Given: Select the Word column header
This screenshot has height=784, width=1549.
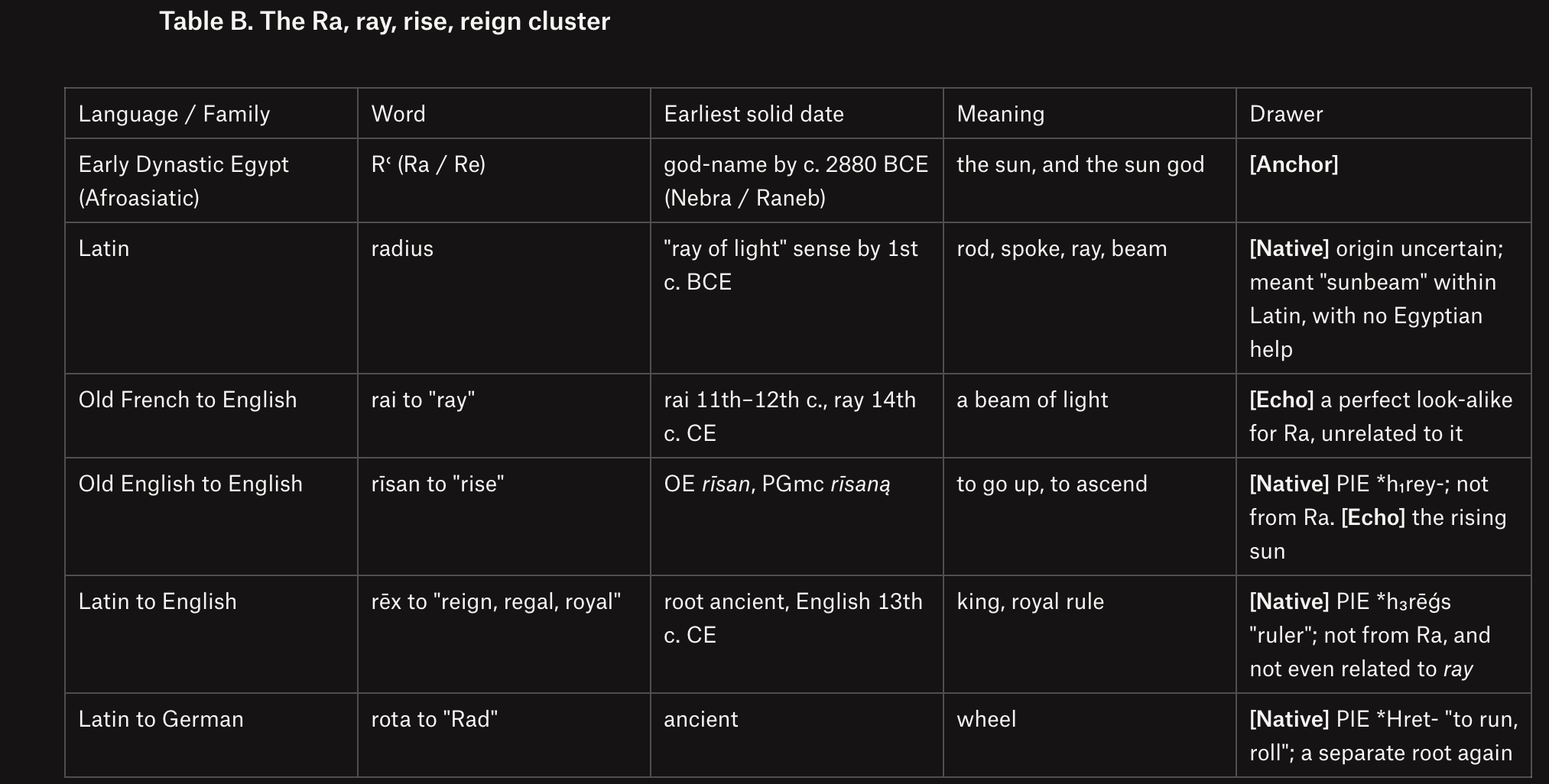Looking at the screenshot, I should click(x=505, y=114).
